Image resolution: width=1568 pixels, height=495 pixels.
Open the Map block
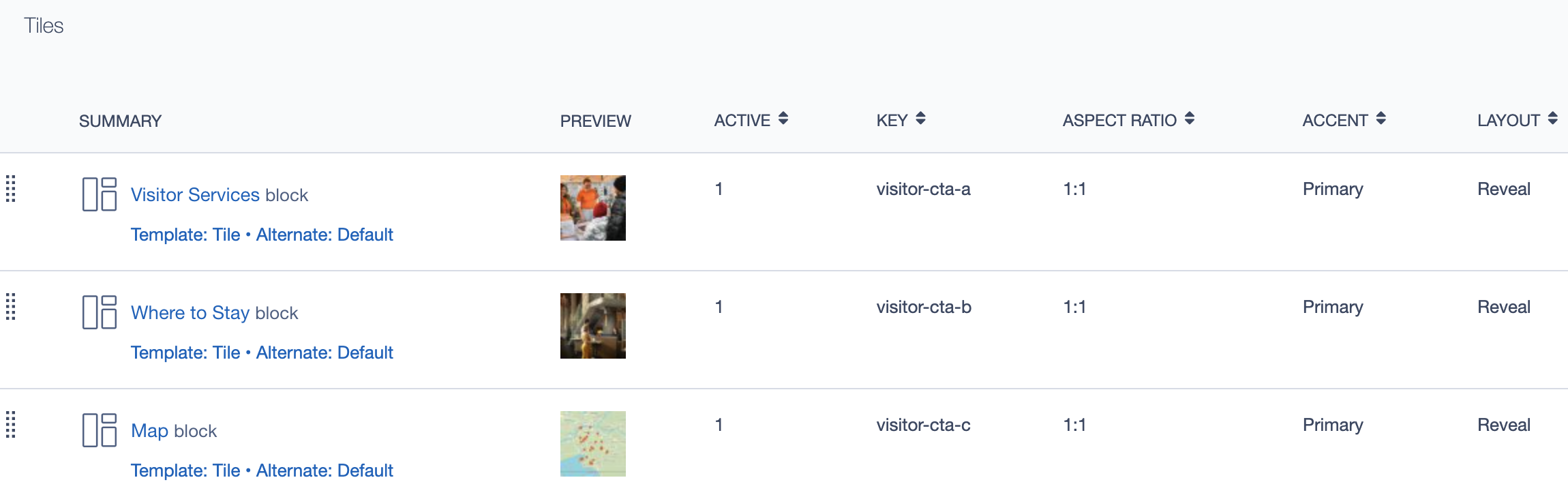coord(149,430)
